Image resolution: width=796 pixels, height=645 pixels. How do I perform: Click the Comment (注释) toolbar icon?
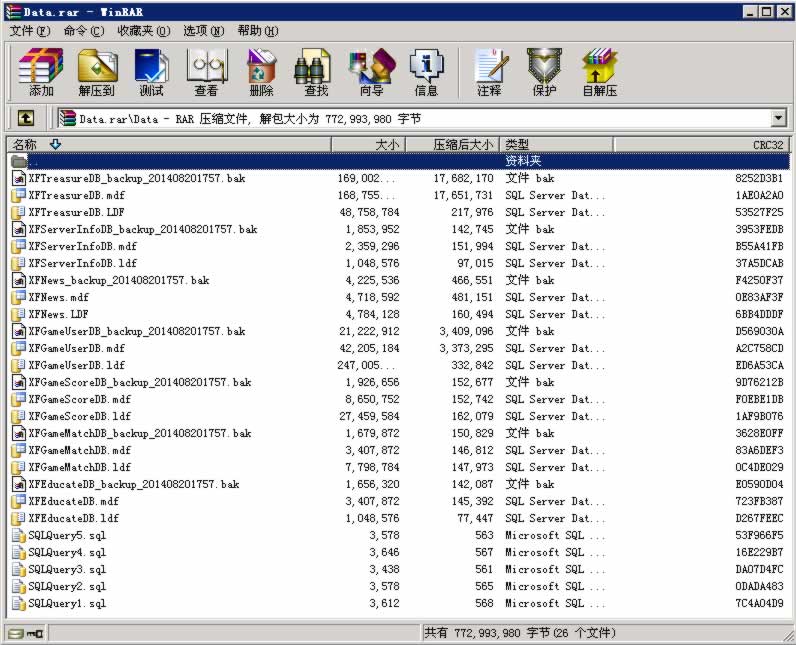click(x=489, y=72)
